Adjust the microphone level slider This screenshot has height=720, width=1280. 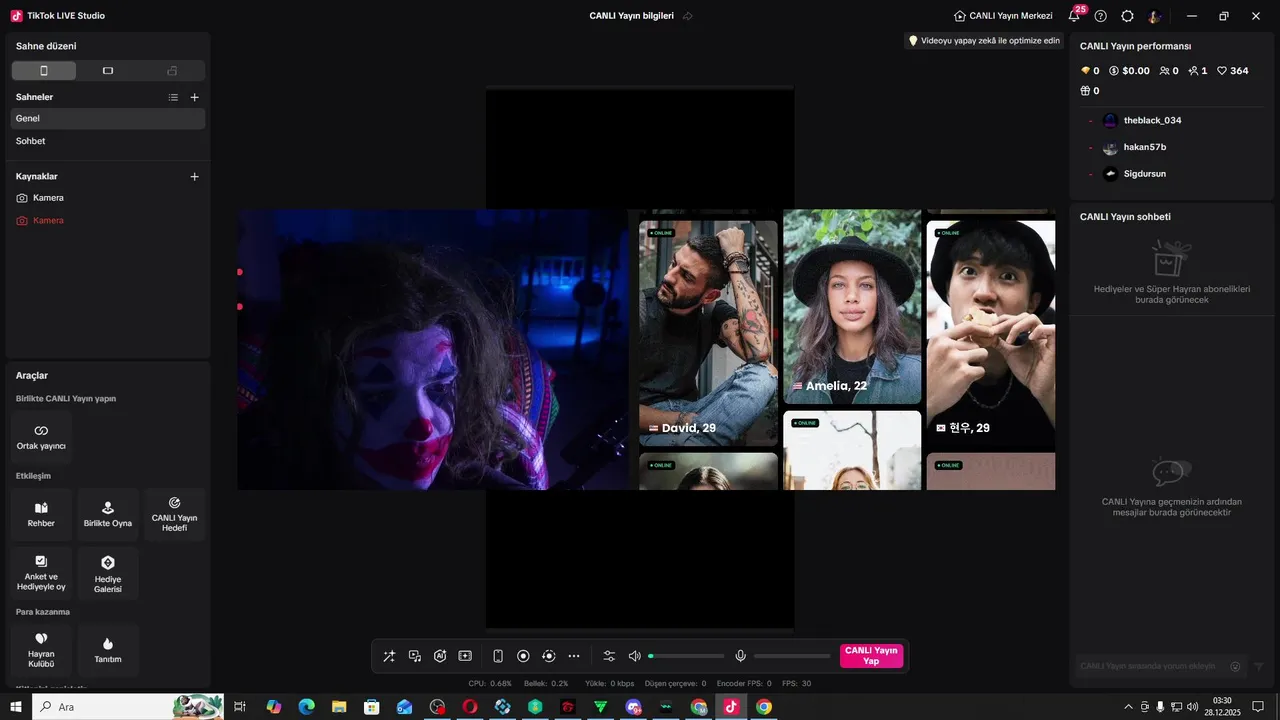point(792,656)
